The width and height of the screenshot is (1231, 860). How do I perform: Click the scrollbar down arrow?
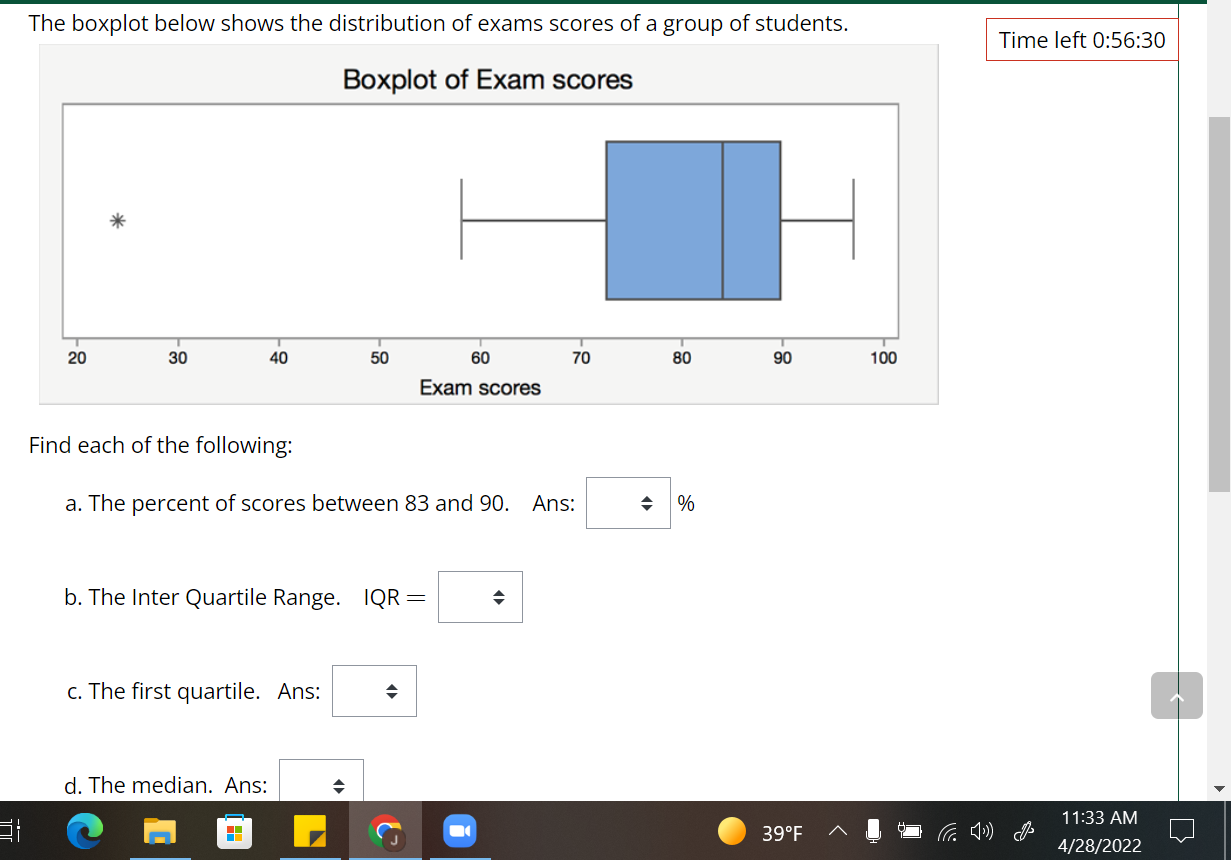click(x=1219, y=789)
